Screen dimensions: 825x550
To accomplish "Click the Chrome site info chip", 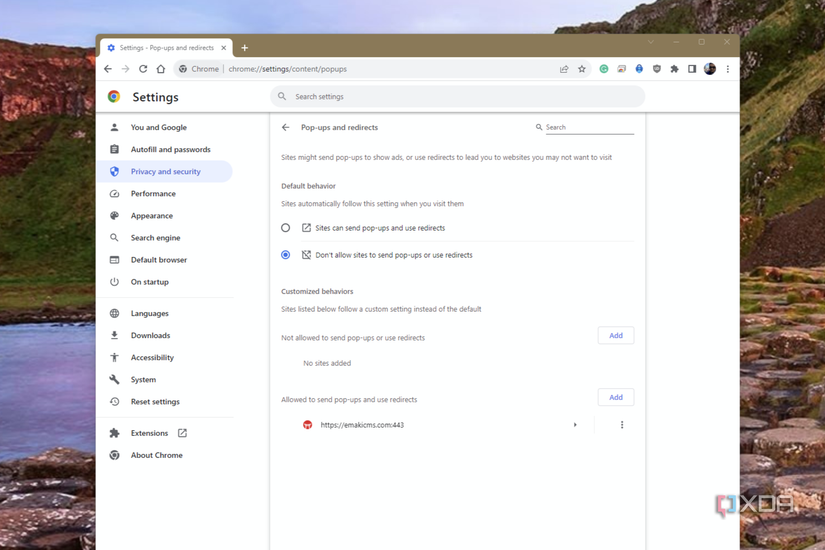I will click(199, 69).
